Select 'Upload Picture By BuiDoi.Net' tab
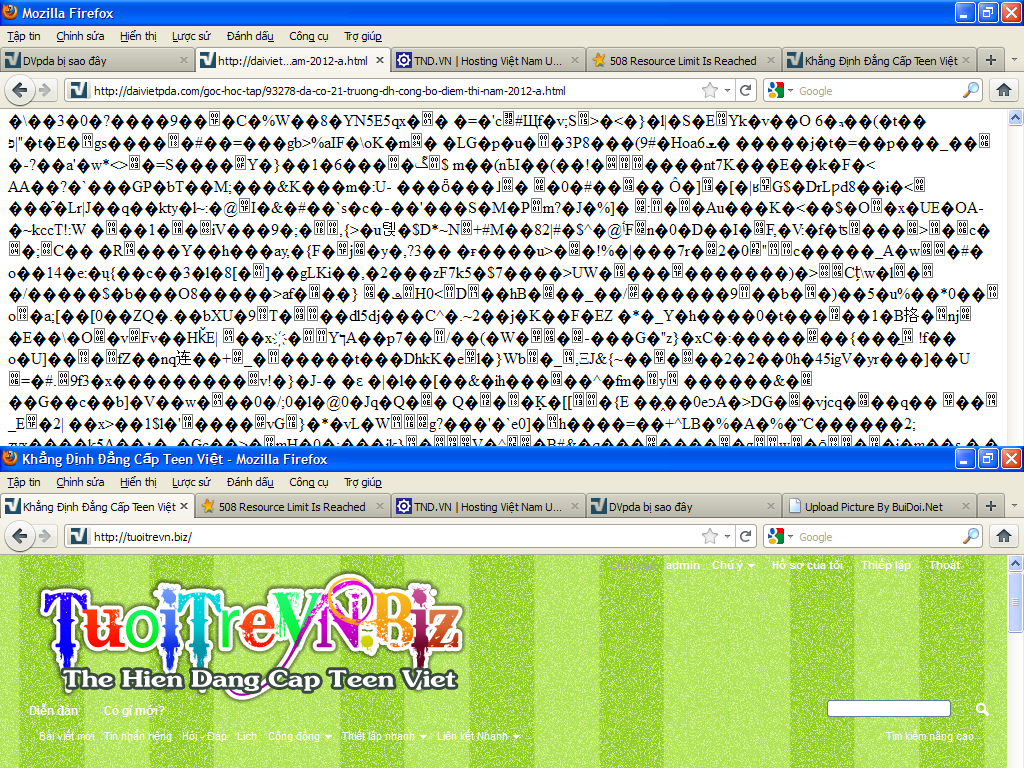Image resolution: width=1024 pixels, height=768 pixels. pos(873,507)
